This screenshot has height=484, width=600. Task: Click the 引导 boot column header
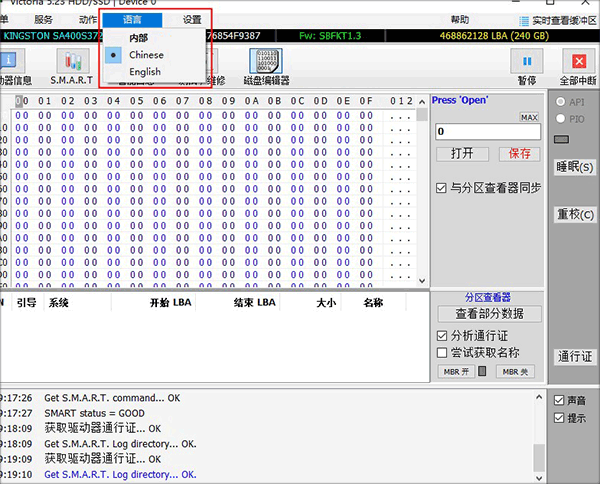click(26, 303)
